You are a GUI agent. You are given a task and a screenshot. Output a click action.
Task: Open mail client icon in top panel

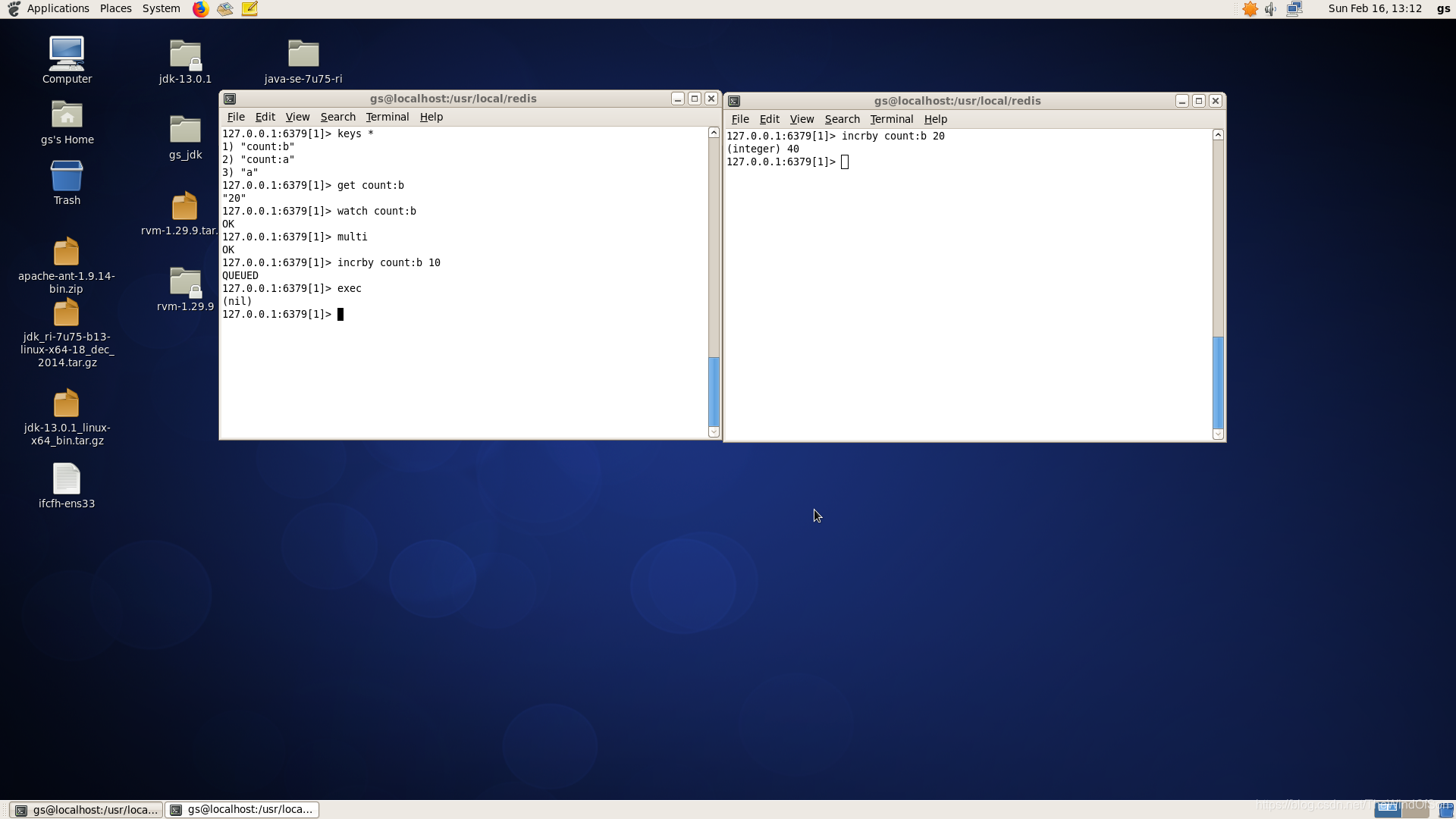coord(224,9)
